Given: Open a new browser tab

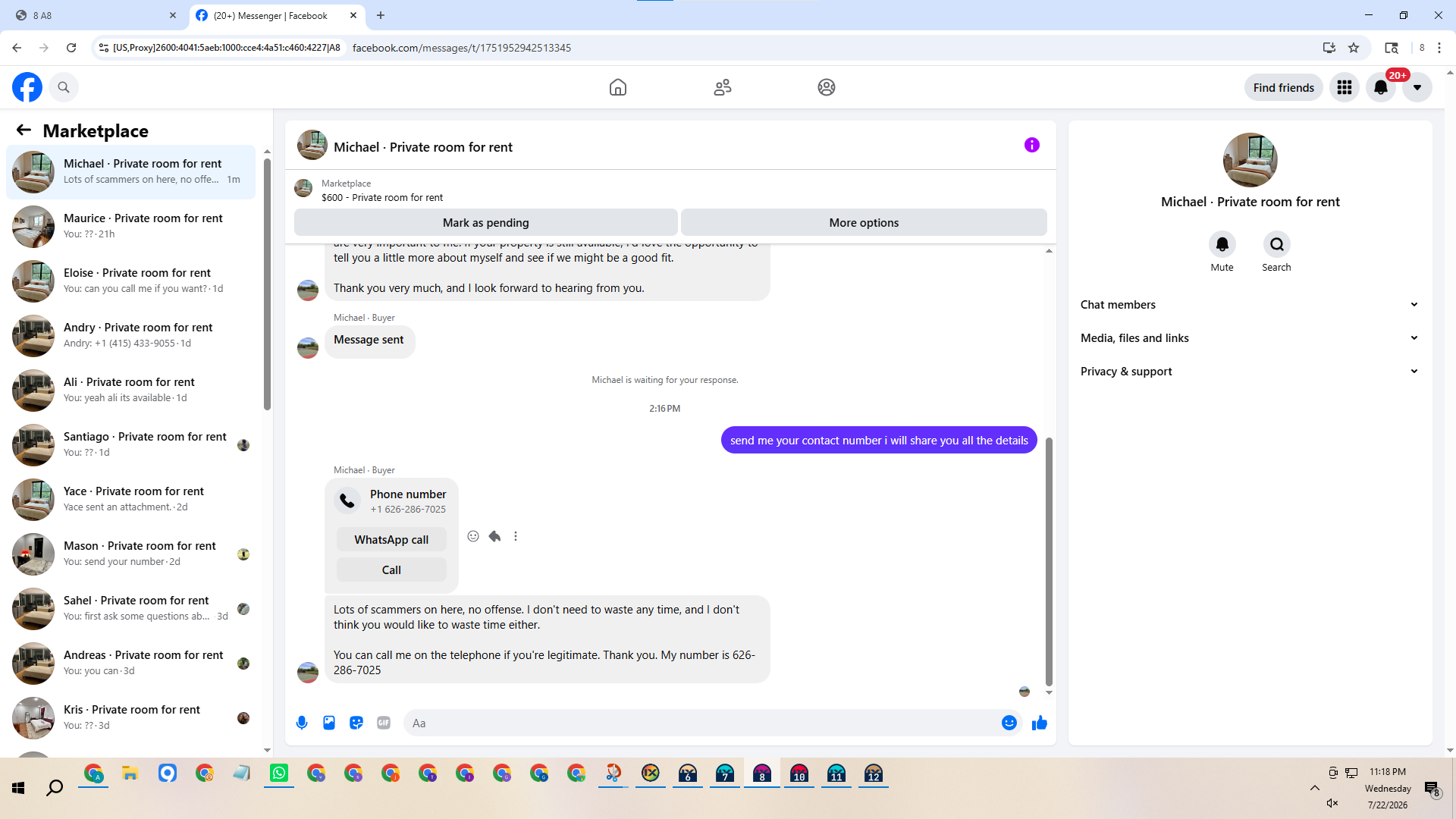Looking at the screenshot, I should tap(381, 15).
